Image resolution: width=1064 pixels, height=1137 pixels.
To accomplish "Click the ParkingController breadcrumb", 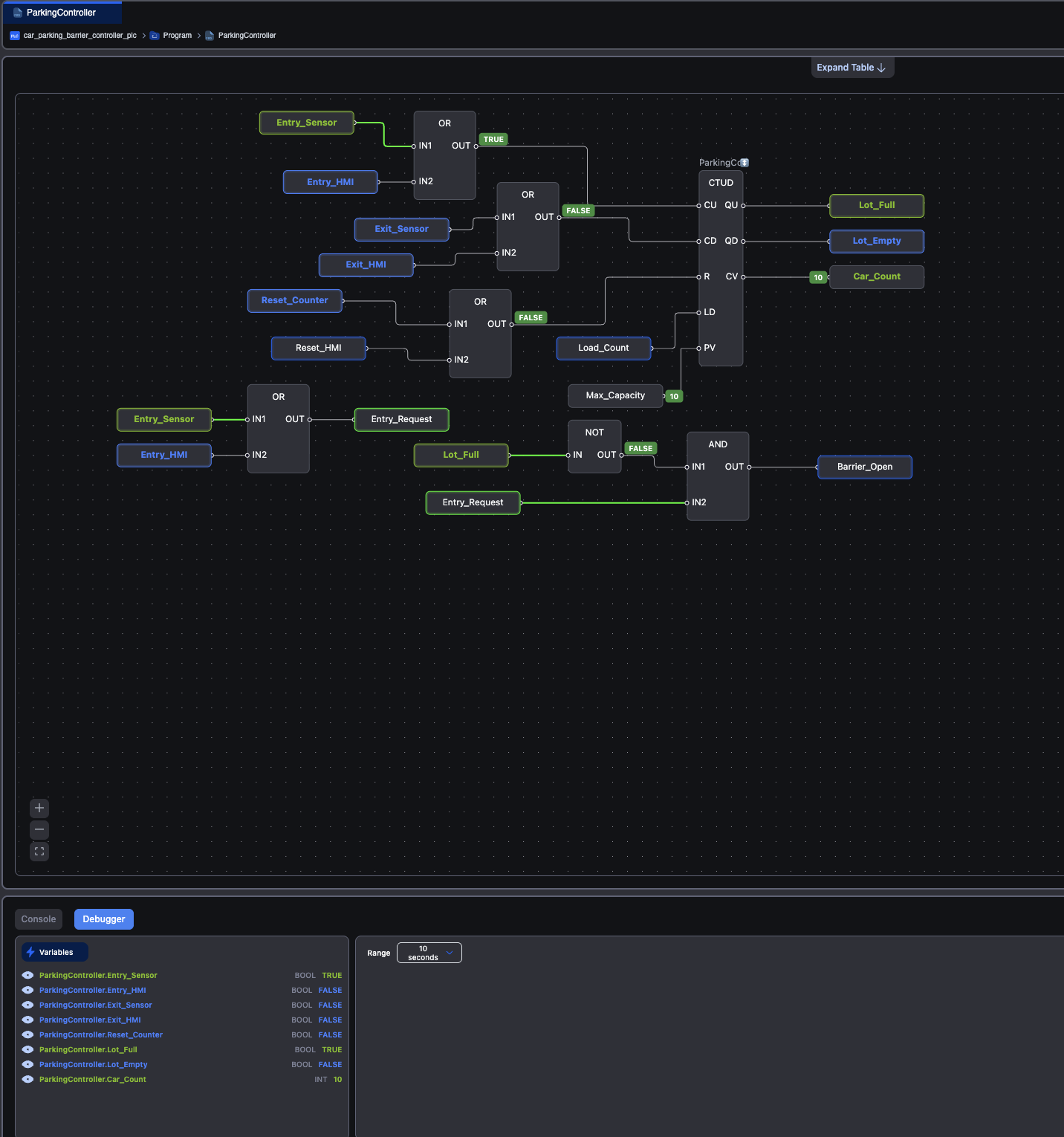I will pos(247,36).
